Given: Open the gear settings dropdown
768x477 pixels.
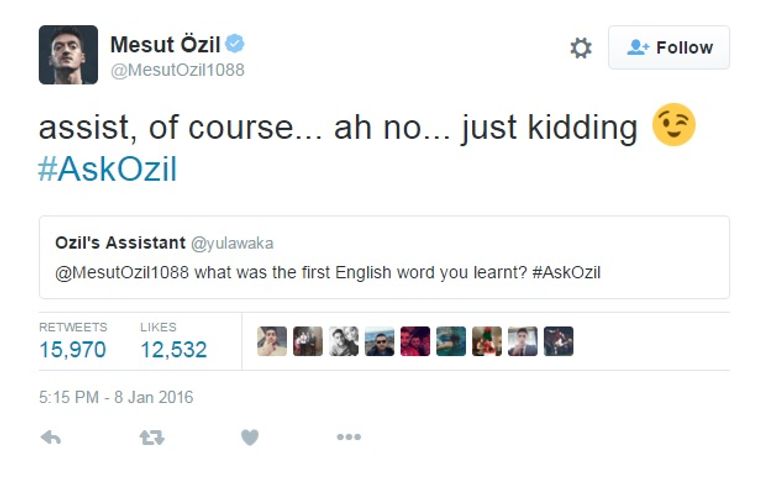Looking at the screenshot, I should point(581,48).
